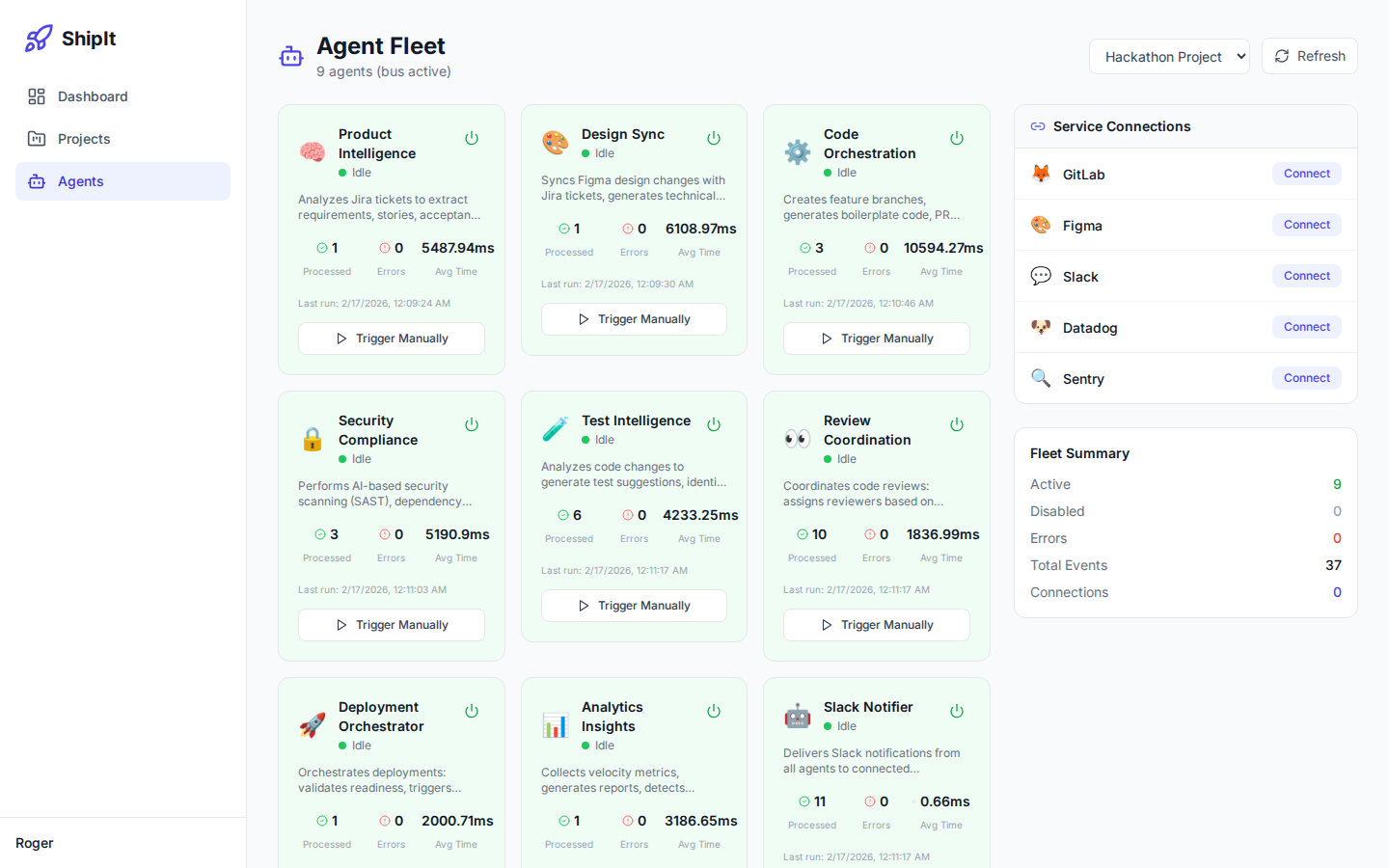Click the Active count 9 in Fleet Summary

tap(1337, 484)
